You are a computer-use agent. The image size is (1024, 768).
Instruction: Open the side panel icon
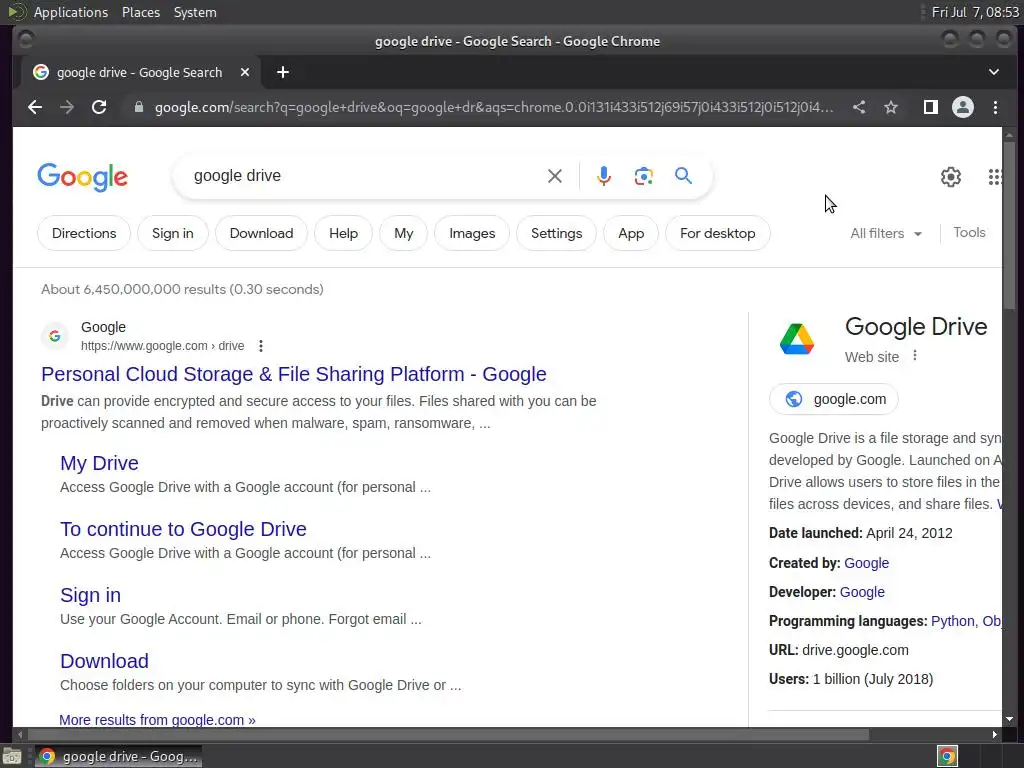click(931, 107)
